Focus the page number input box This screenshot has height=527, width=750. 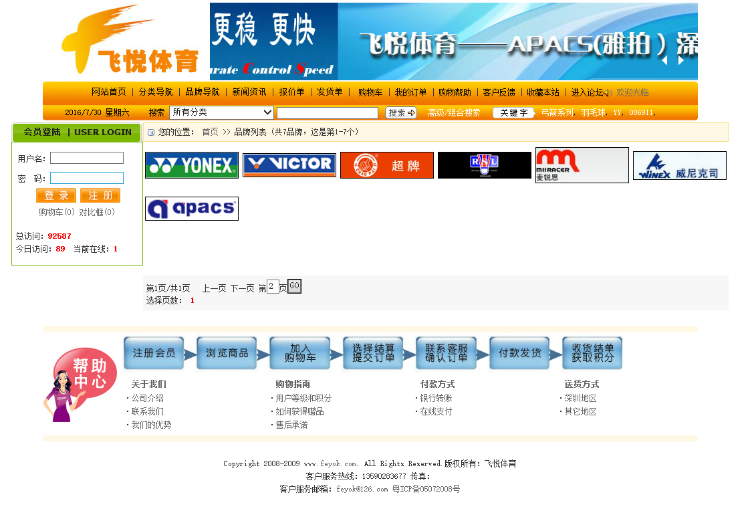tap(273, 286)
